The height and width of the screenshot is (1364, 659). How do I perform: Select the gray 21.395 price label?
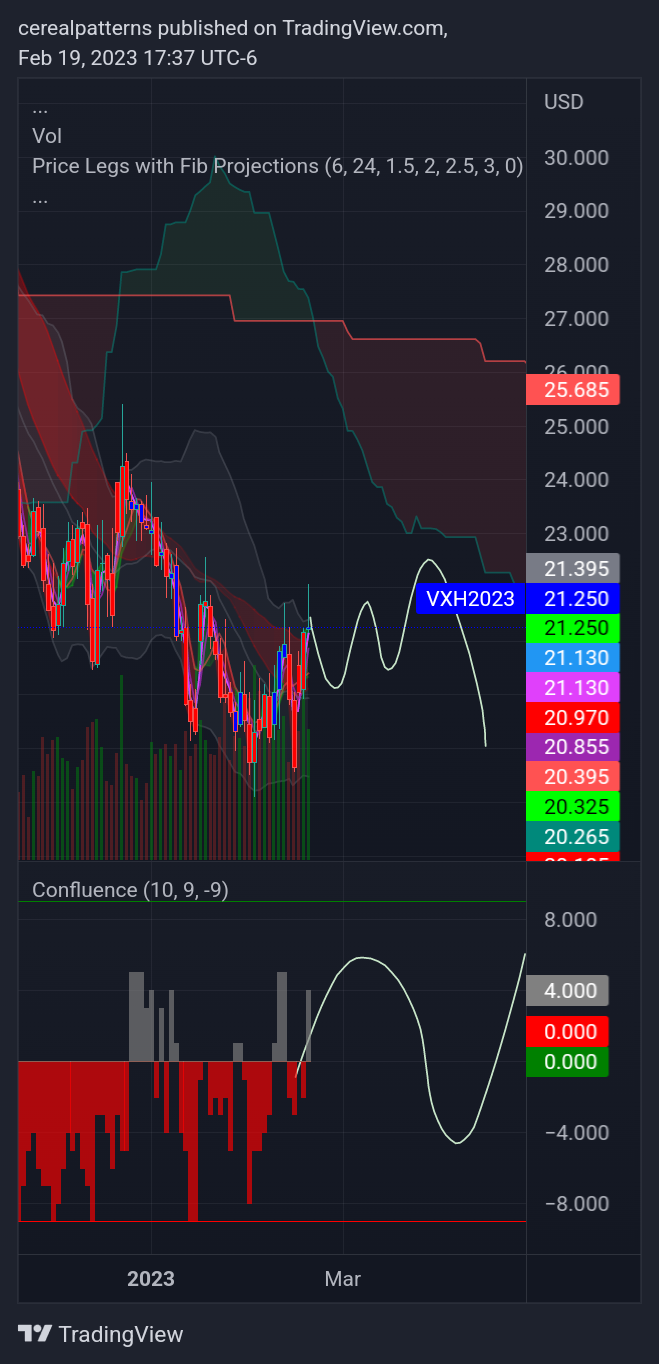pos(573,569)
